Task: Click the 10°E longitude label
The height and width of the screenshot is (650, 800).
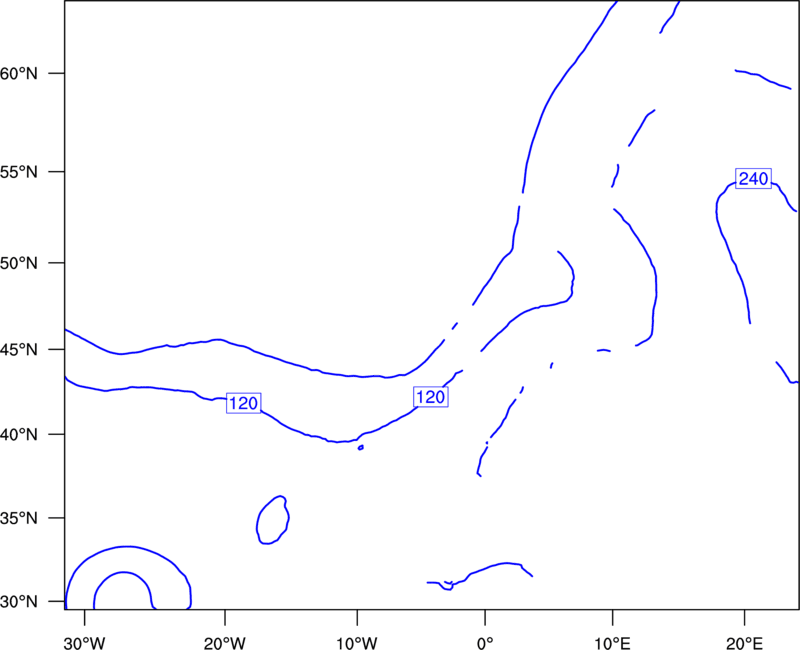Action: click(612, 643)
